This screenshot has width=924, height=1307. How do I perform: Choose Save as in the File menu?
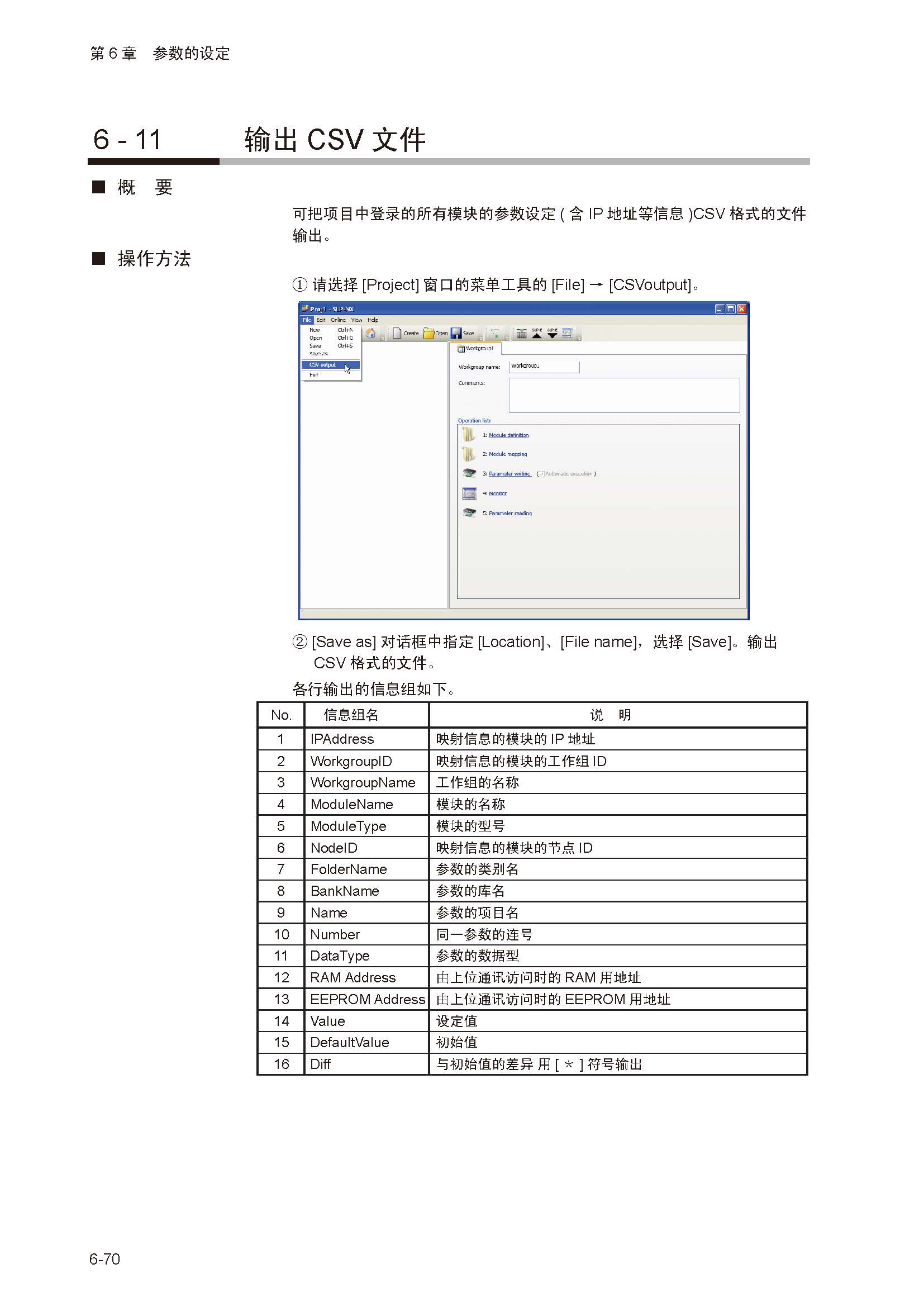click(331, 354)
